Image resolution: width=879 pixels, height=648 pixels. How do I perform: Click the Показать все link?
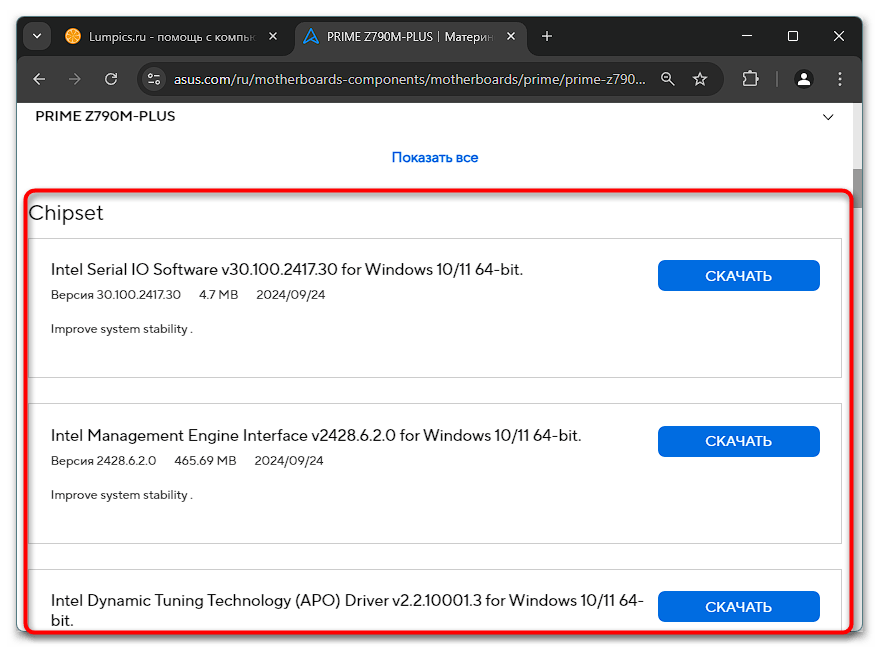(434, 158)
